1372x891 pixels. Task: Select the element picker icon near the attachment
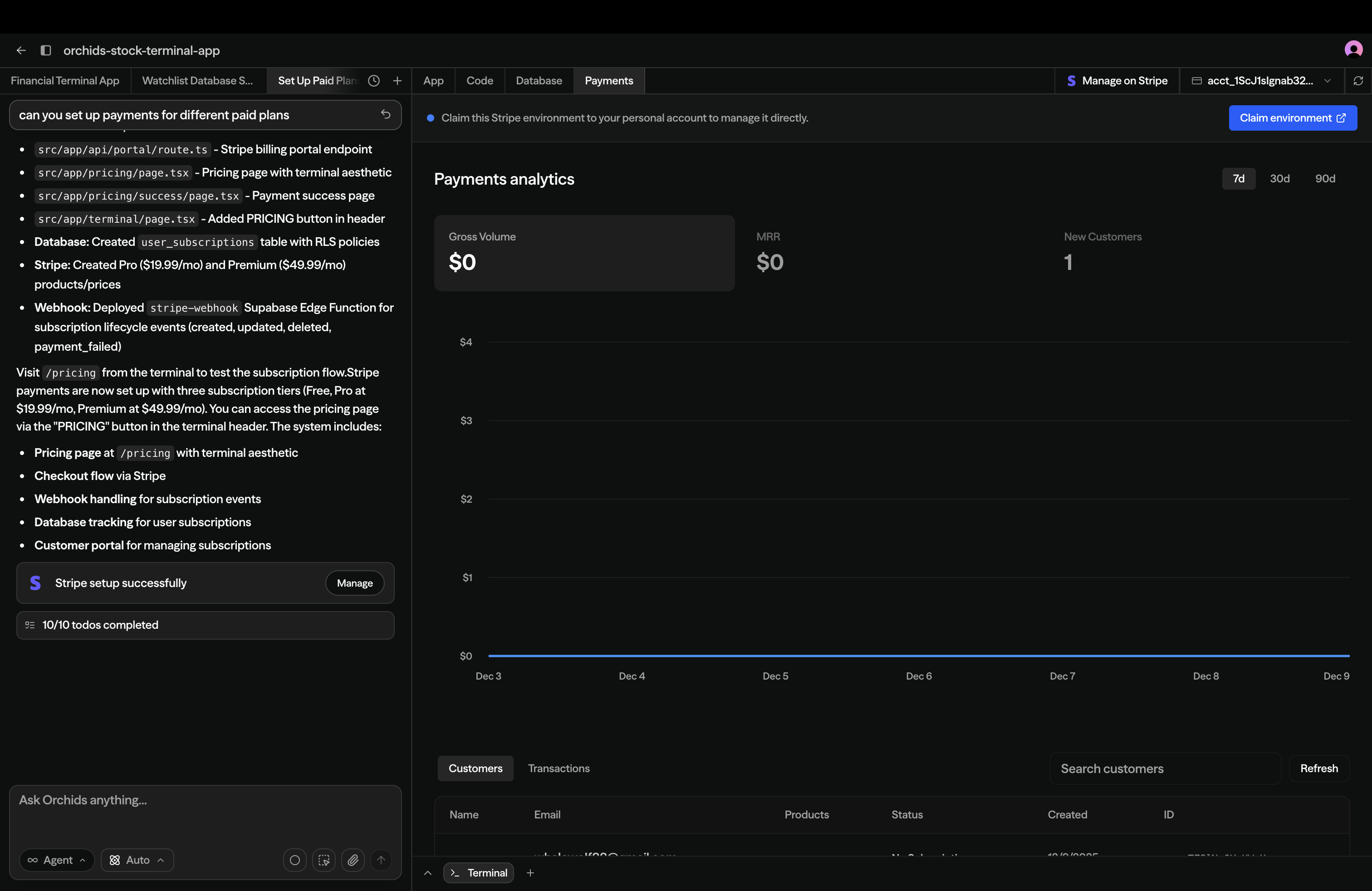[324, 860]
